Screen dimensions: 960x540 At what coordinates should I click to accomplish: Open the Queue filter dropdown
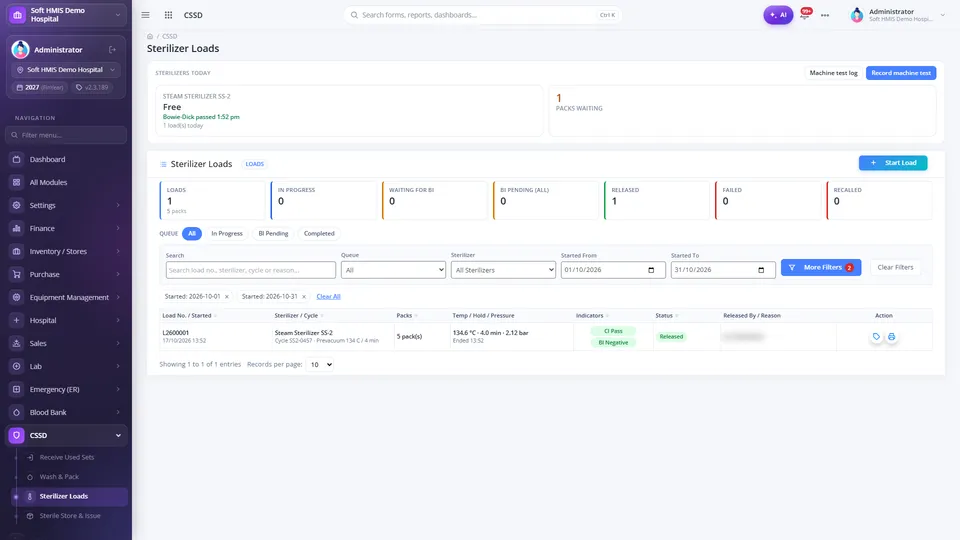pyautogui.click(x=393, y=270)
